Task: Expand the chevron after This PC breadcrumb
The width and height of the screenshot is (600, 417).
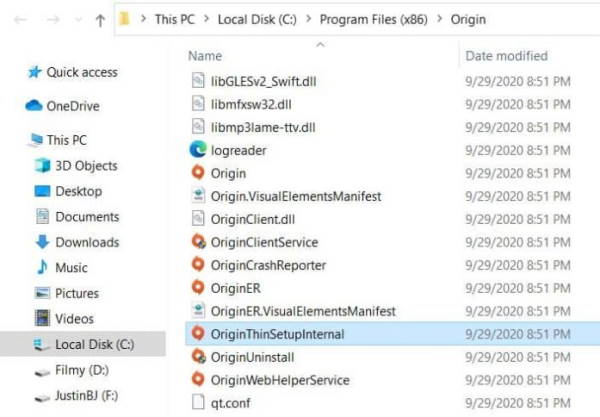Action: point(206,19)
